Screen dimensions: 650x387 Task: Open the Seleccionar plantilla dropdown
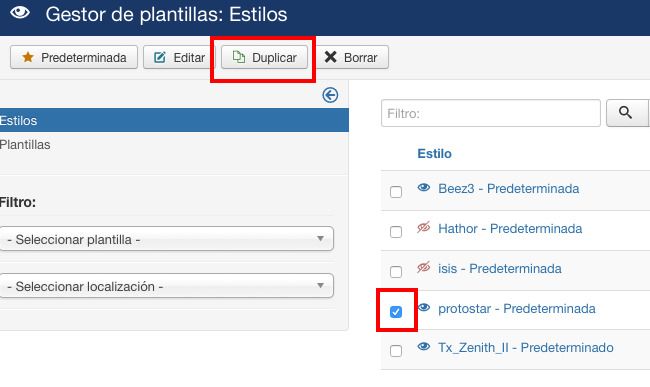tap(166, 239)
